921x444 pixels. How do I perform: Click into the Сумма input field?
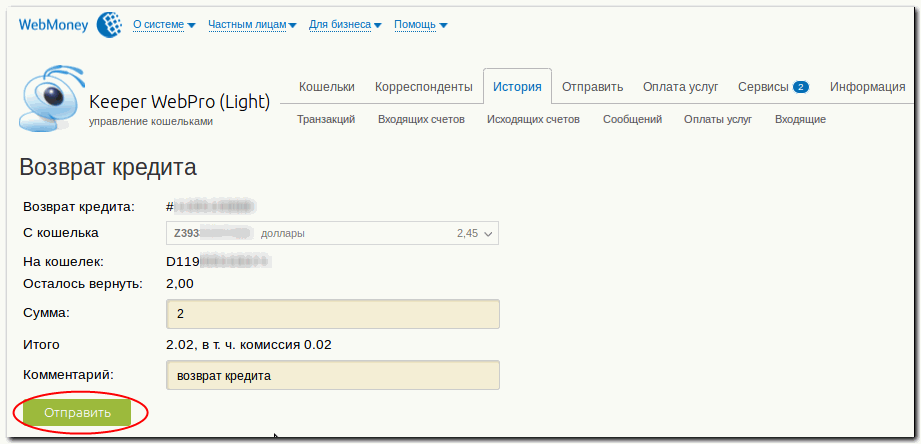pos(332,314)
